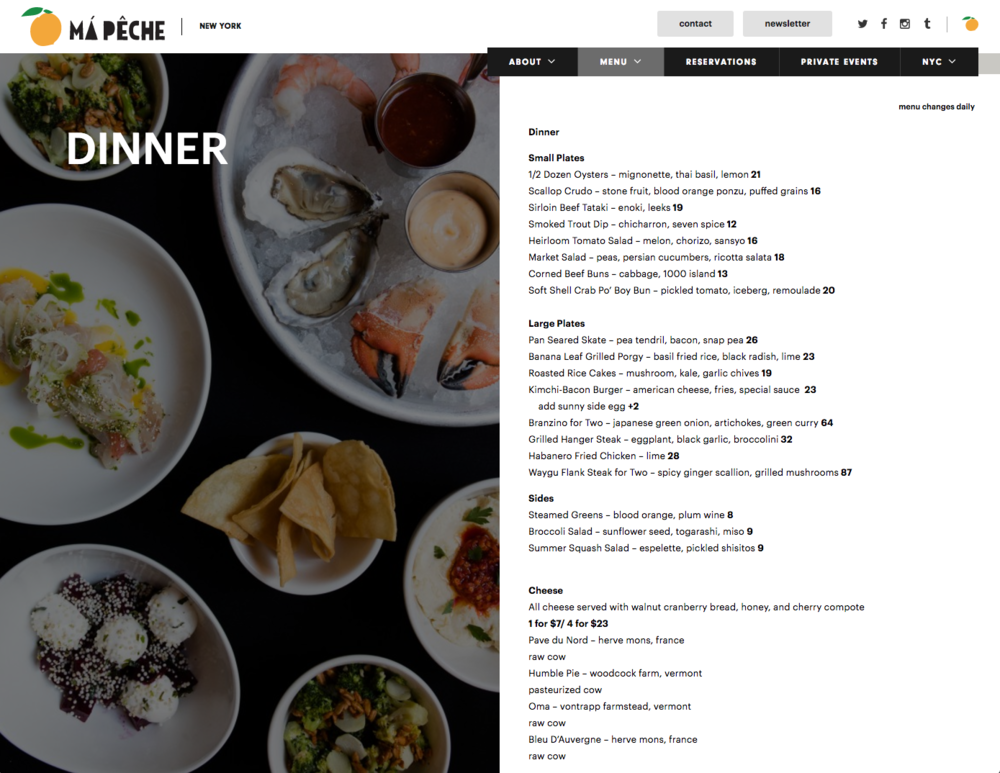Viewport: 1000px width, 773px height.
Task: Click the DINNER hero heading
Action: pos(147,149)
